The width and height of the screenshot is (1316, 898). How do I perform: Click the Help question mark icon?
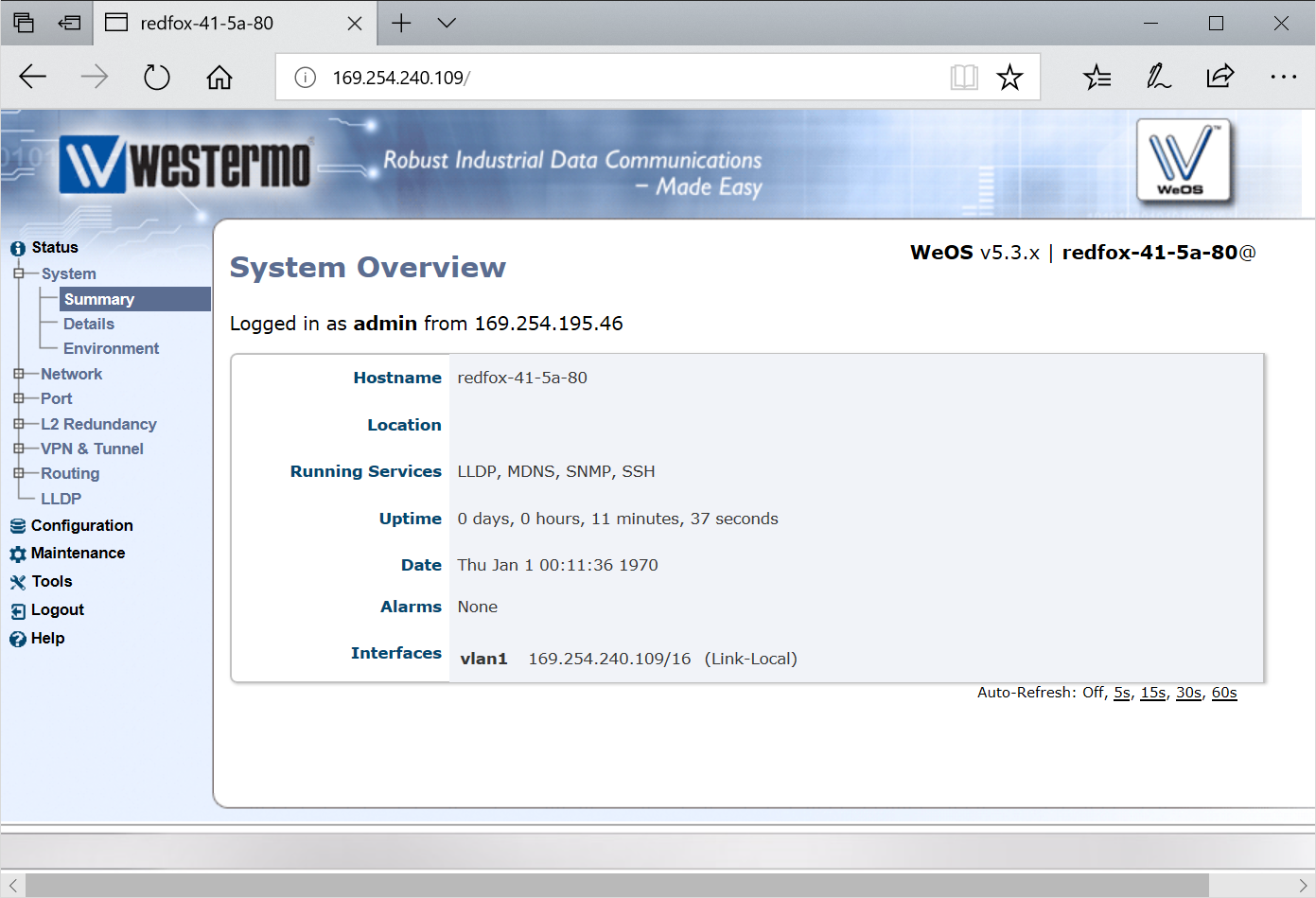tap(18, 639)
